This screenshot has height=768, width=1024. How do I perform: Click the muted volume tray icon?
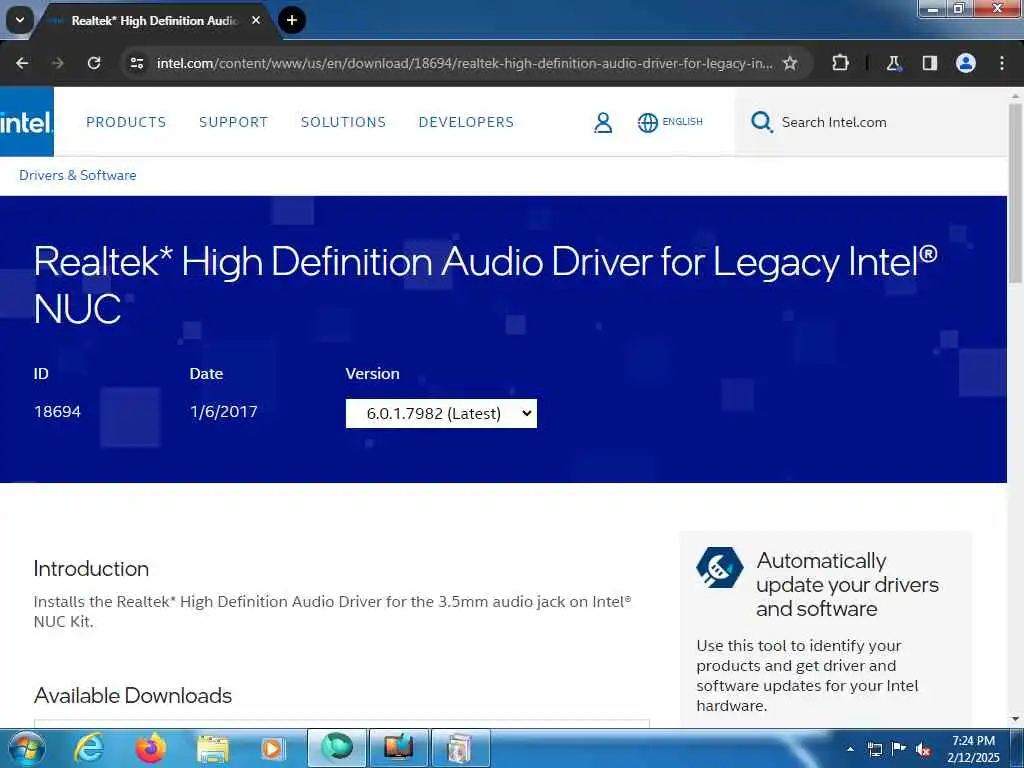click(923, 750)
